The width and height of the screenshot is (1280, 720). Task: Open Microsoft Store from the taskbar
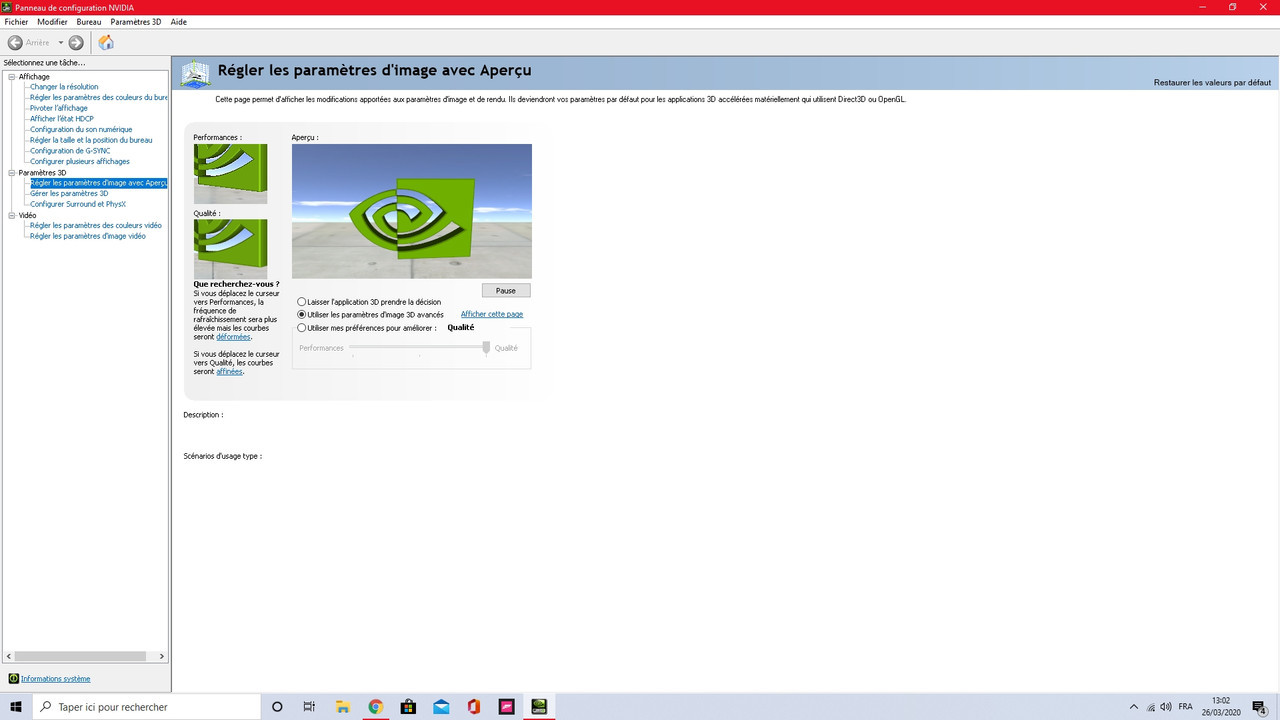point(408,707)
